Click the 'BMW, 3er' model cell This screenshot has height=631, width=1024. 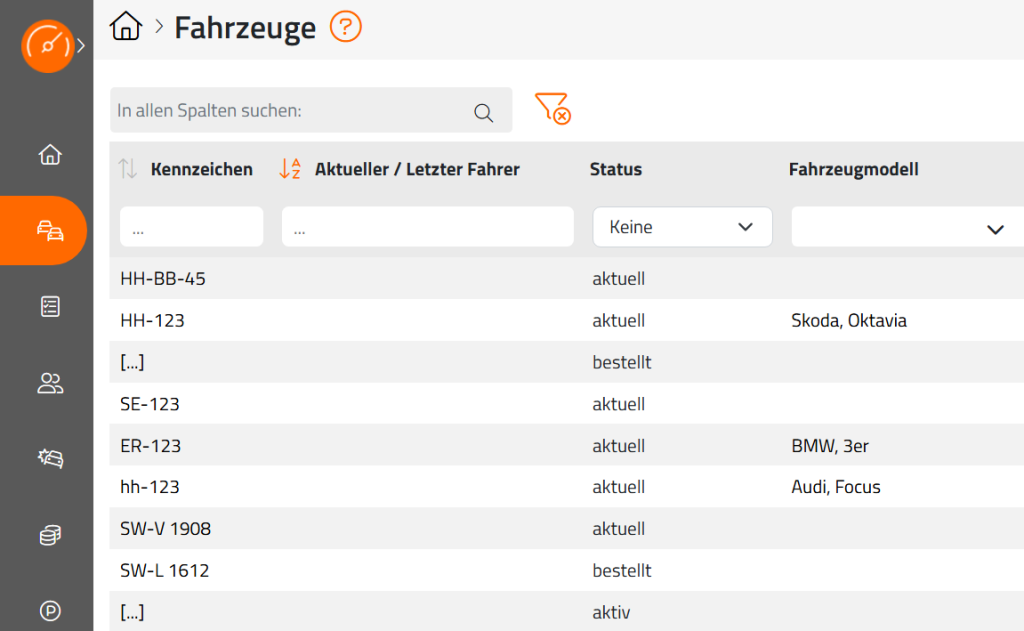tap(830, 446)
